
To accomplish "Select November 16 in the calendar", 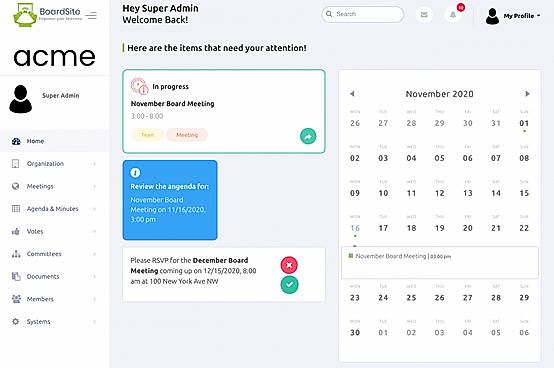I will (x=355, y=228).
